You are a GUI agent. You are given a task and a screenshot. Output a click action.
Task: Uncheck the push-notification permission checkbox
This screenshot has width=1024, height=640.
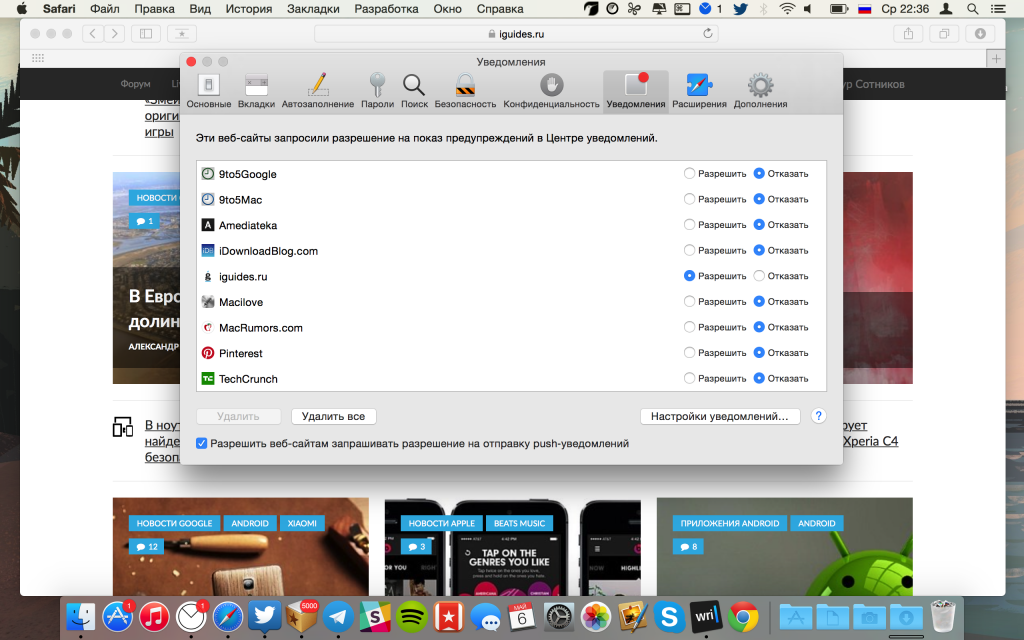pos(202,443)
